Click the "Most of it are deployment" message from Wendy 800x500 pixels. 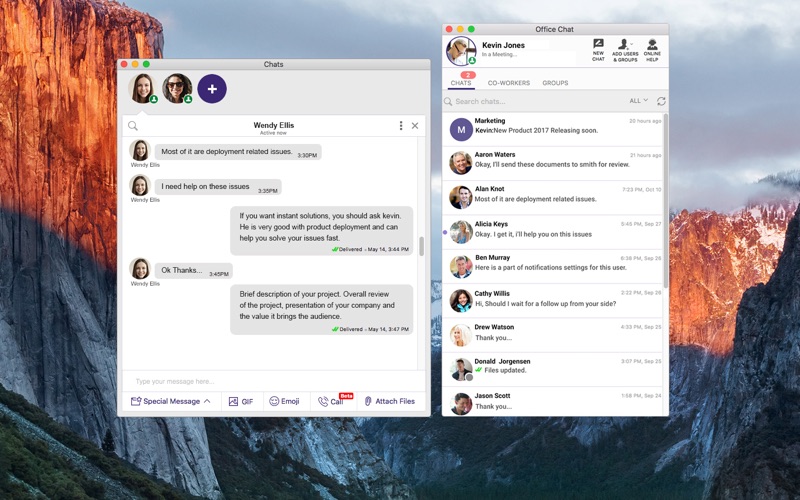click(238, 152)
